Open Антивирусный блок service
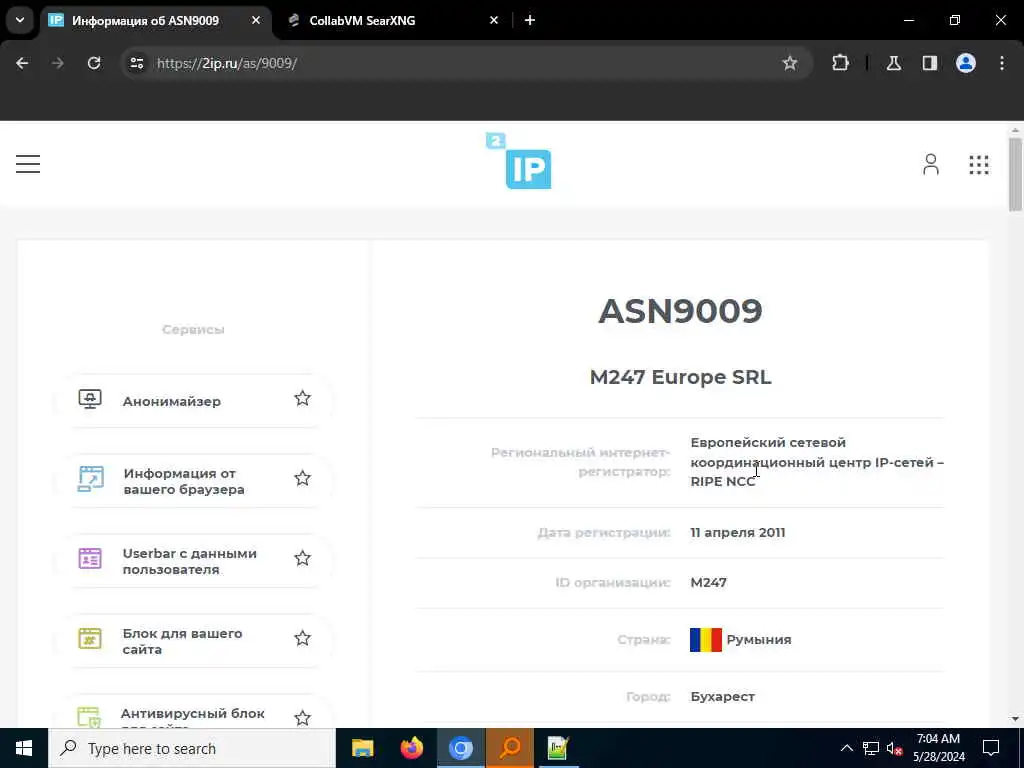 point(193,712)
